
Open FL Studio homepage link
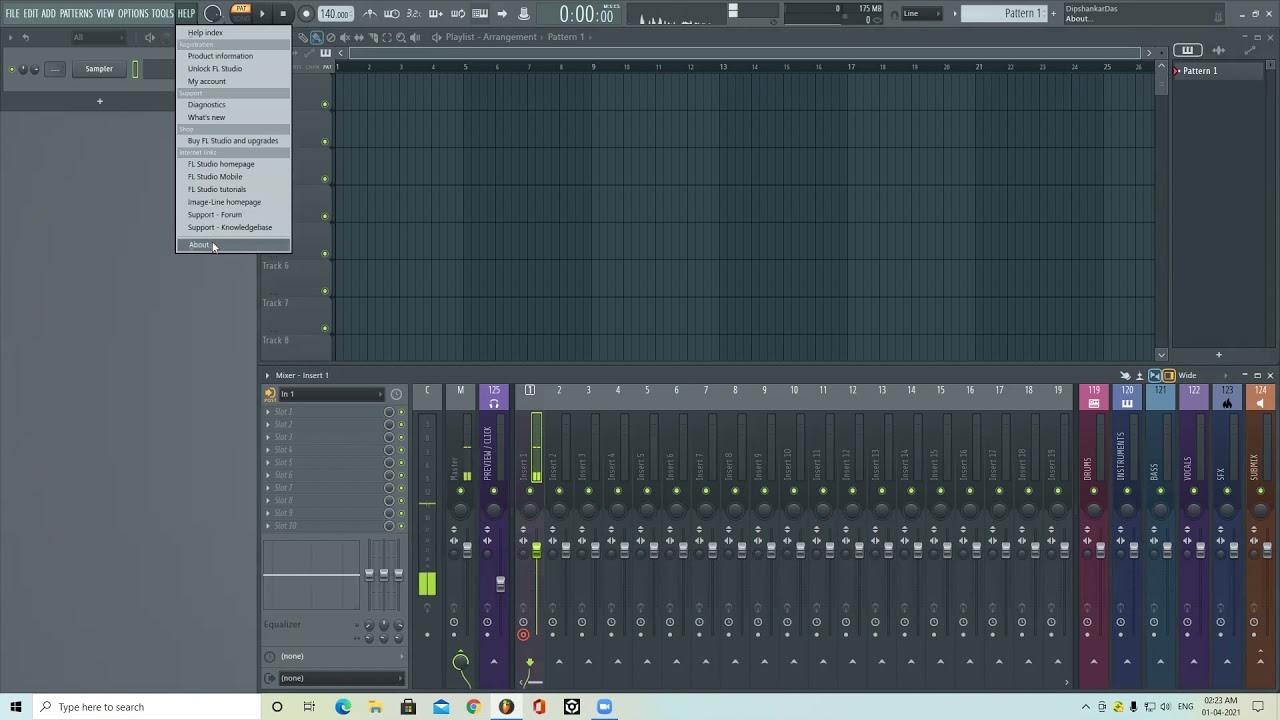[x=233, y=164]
